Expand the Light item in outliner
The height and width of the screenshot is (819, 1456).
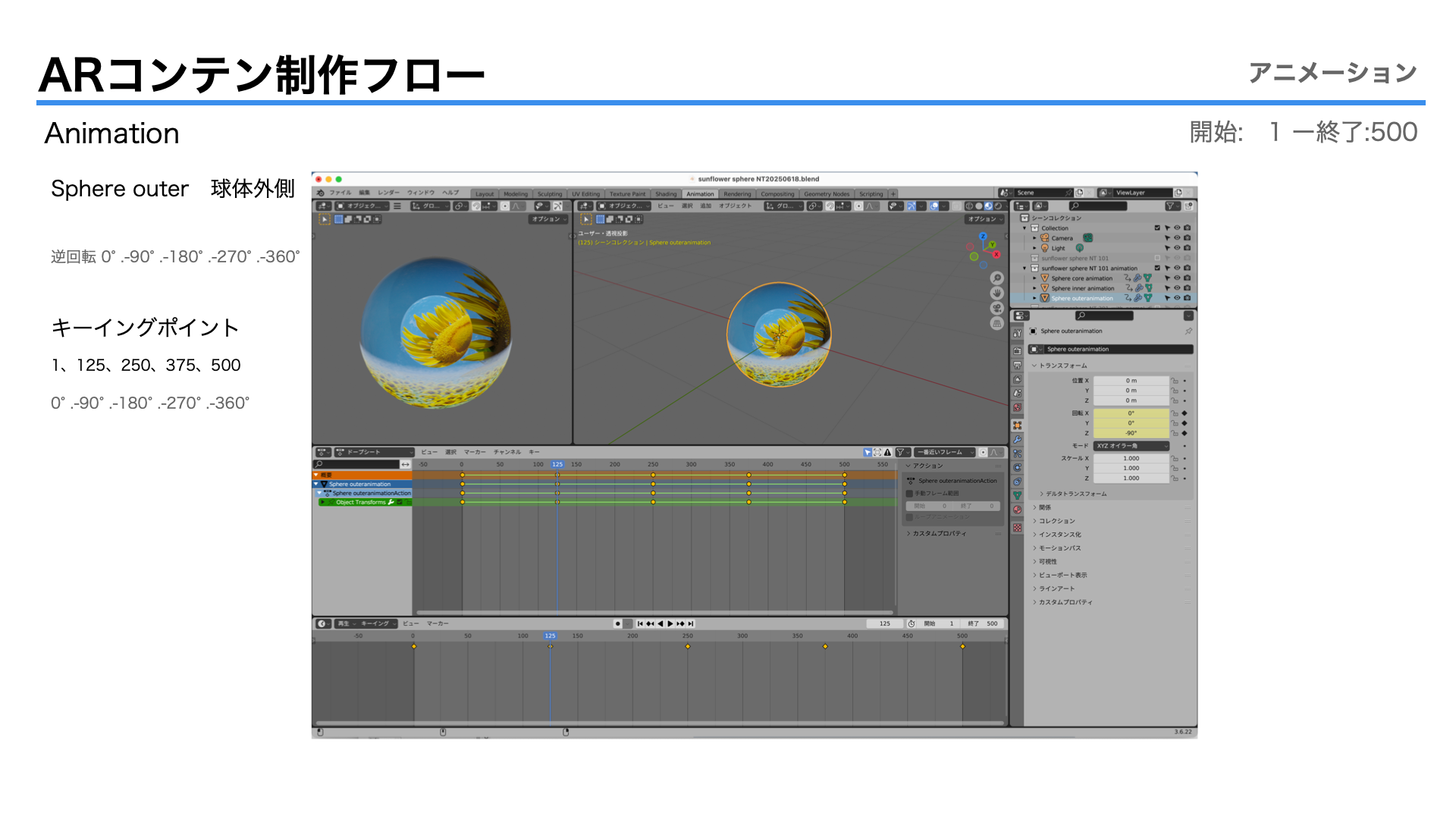coord(1034,248)
